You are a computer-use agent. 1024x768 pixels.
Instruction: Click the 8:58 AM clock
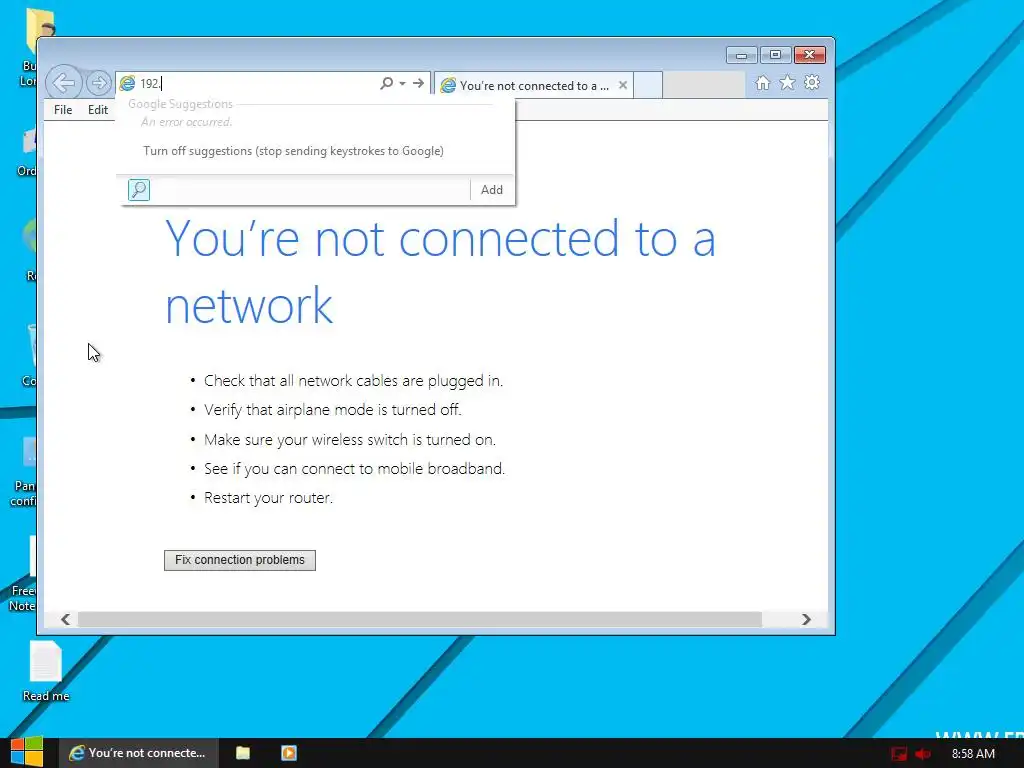pos(973,754)
